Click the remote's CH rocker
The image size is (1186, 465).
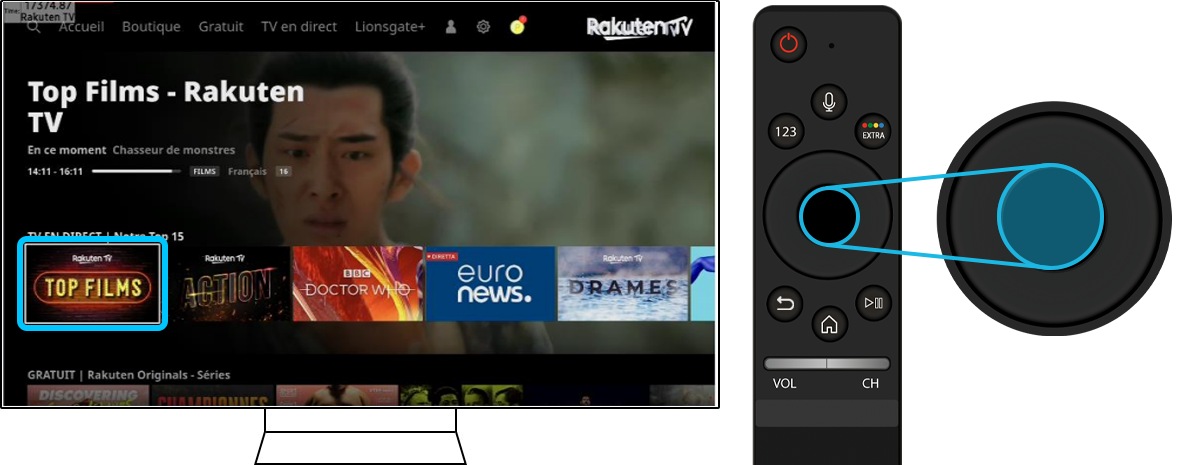click(858, 364)
